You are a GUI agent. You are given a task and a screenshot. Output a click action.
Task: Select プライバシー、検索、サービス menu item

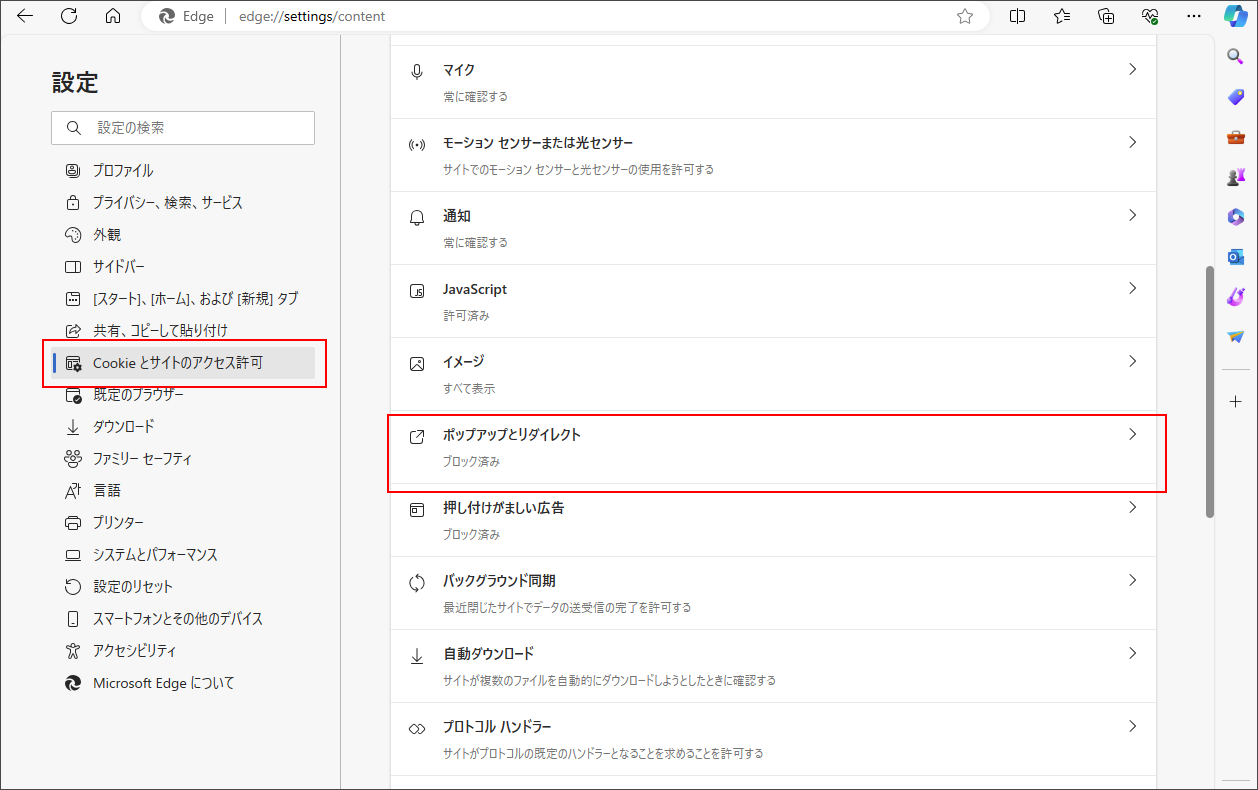167,203
